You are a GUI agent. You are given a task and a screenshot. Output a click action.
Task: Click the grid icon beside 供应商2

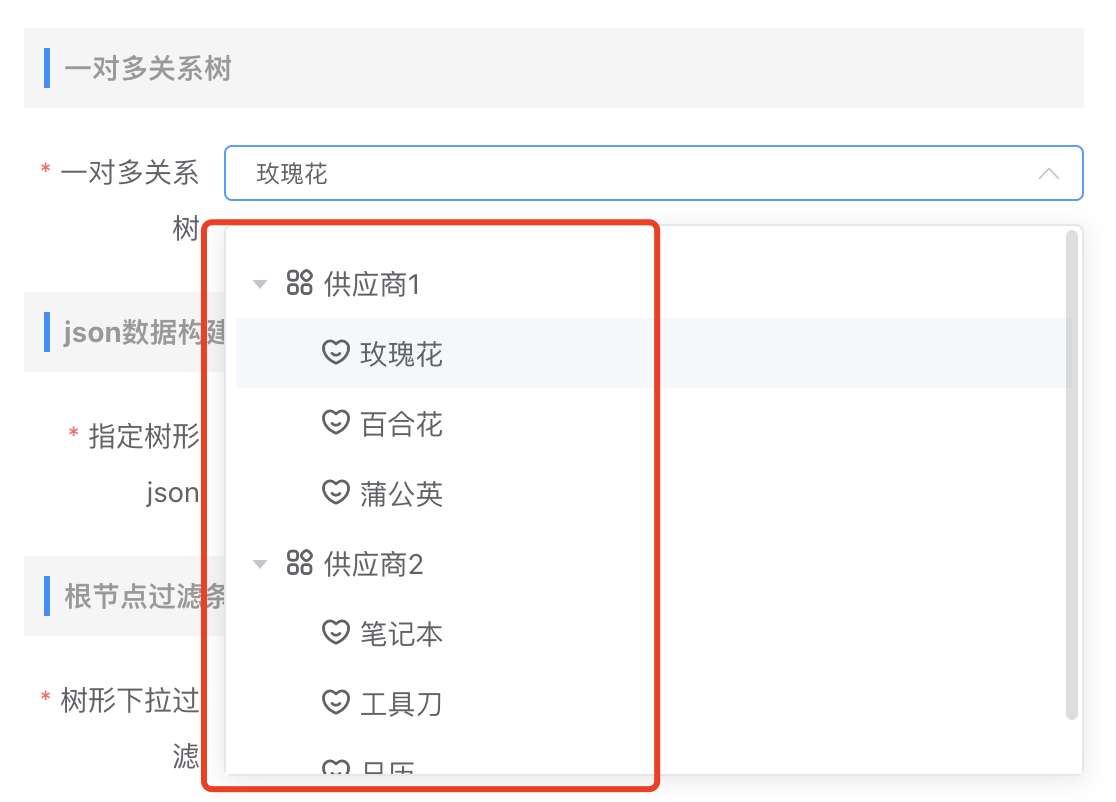tap(300, 562)
